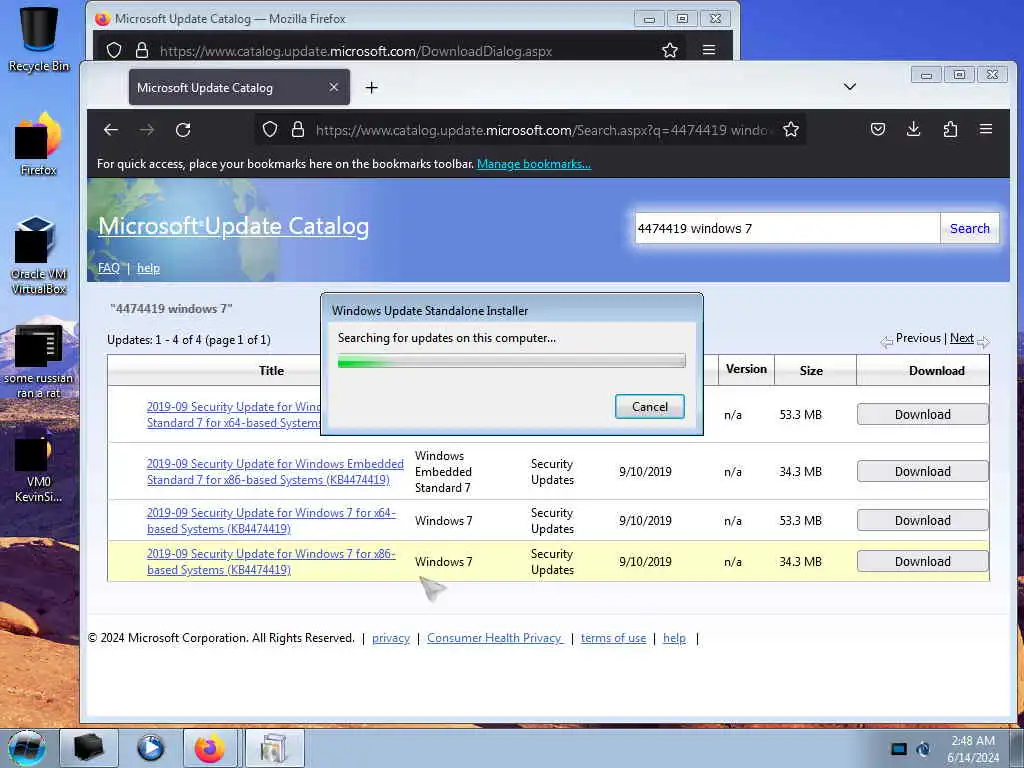This screenshot has width=1024, height=768.
Task: Select the Microsoft Update Catalog tab
Action: tap(239, 88)
